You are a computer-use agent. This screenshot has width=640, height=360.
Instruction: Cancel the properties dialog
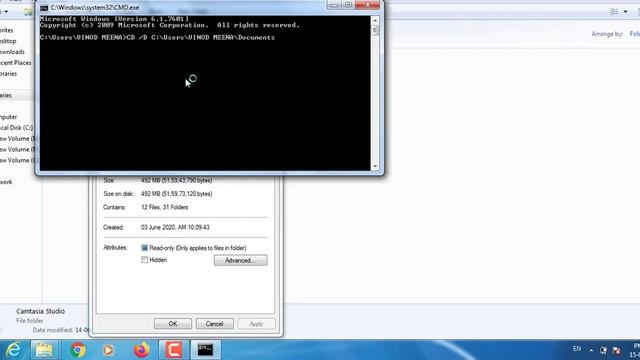click(214, 324)
